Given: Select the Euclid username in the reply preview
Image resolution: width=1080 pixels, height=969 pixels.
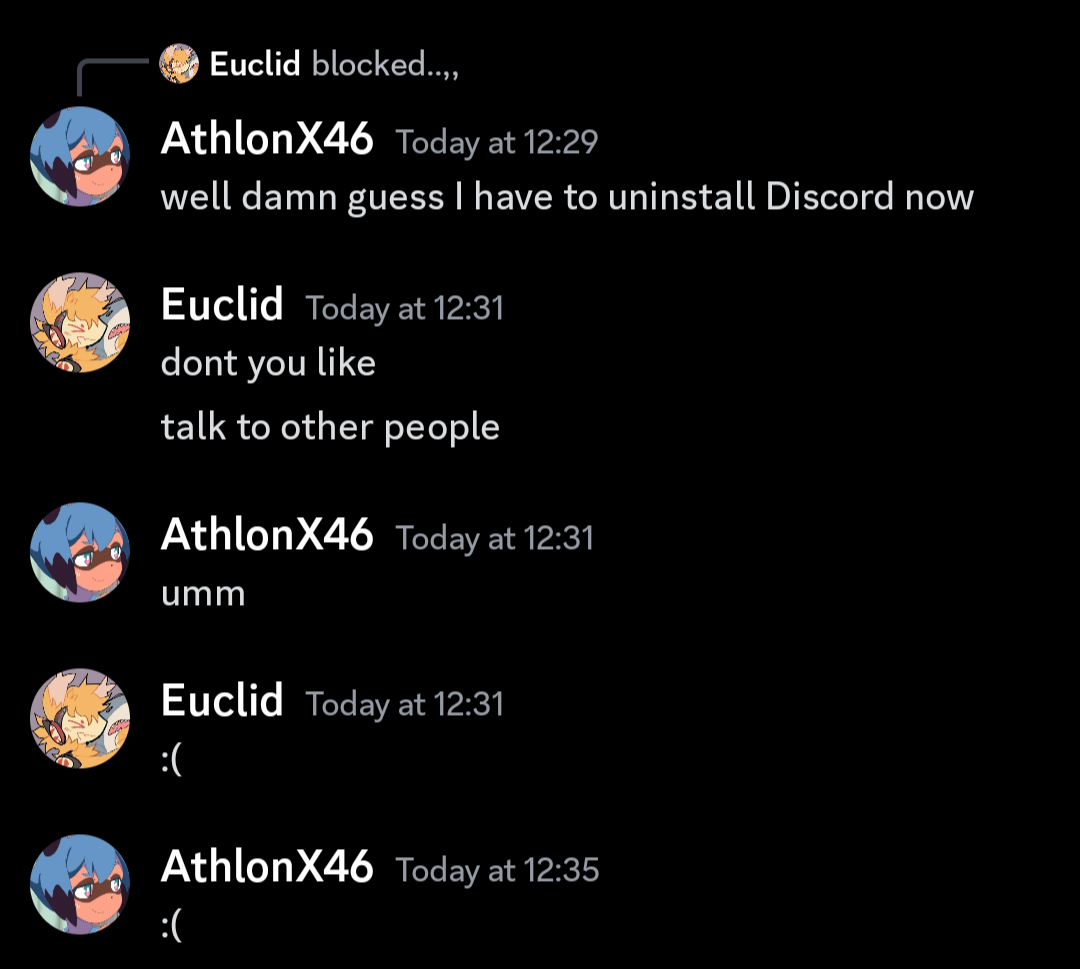Looking at the screenshot, I should click(255, 65).
